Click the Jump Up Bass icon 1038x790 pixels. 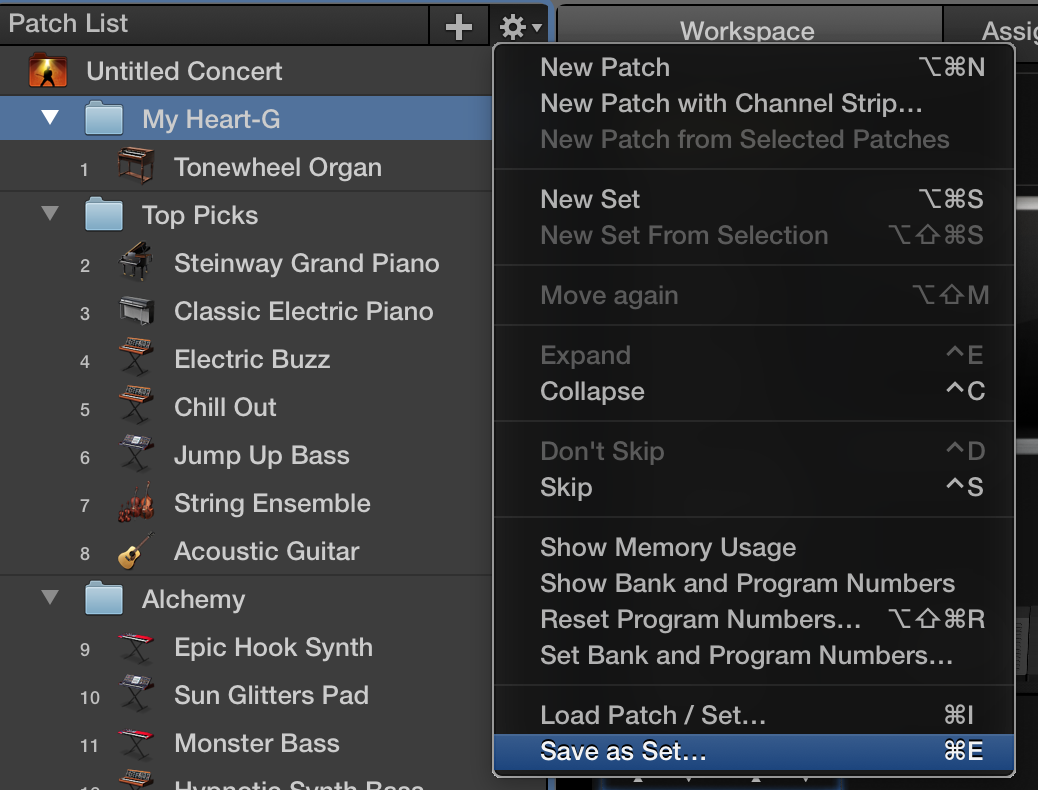[x=136, y=454]
